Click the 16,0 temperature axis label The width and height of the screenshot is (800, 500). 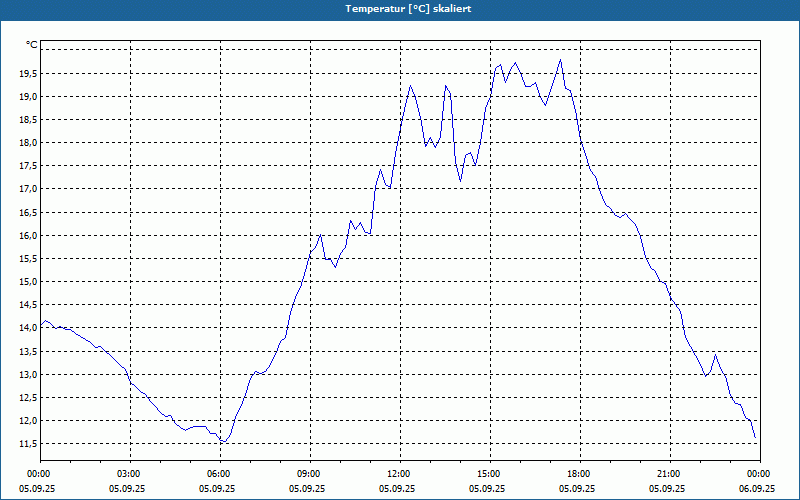(28, 236)
